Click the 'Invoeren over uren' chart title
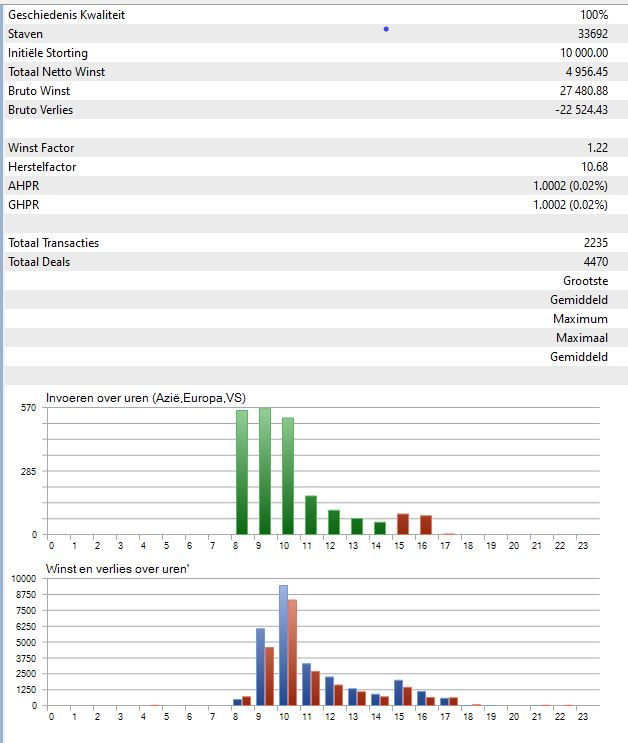This screenshot has height=743, width=628. (146, 398)
